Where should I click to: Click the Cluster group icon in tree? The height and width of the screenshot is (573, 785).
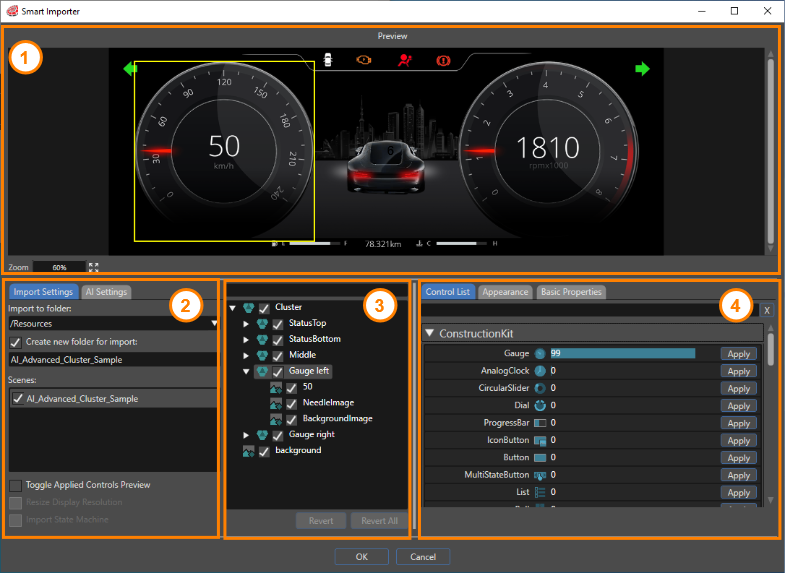(x=248, y=307)
